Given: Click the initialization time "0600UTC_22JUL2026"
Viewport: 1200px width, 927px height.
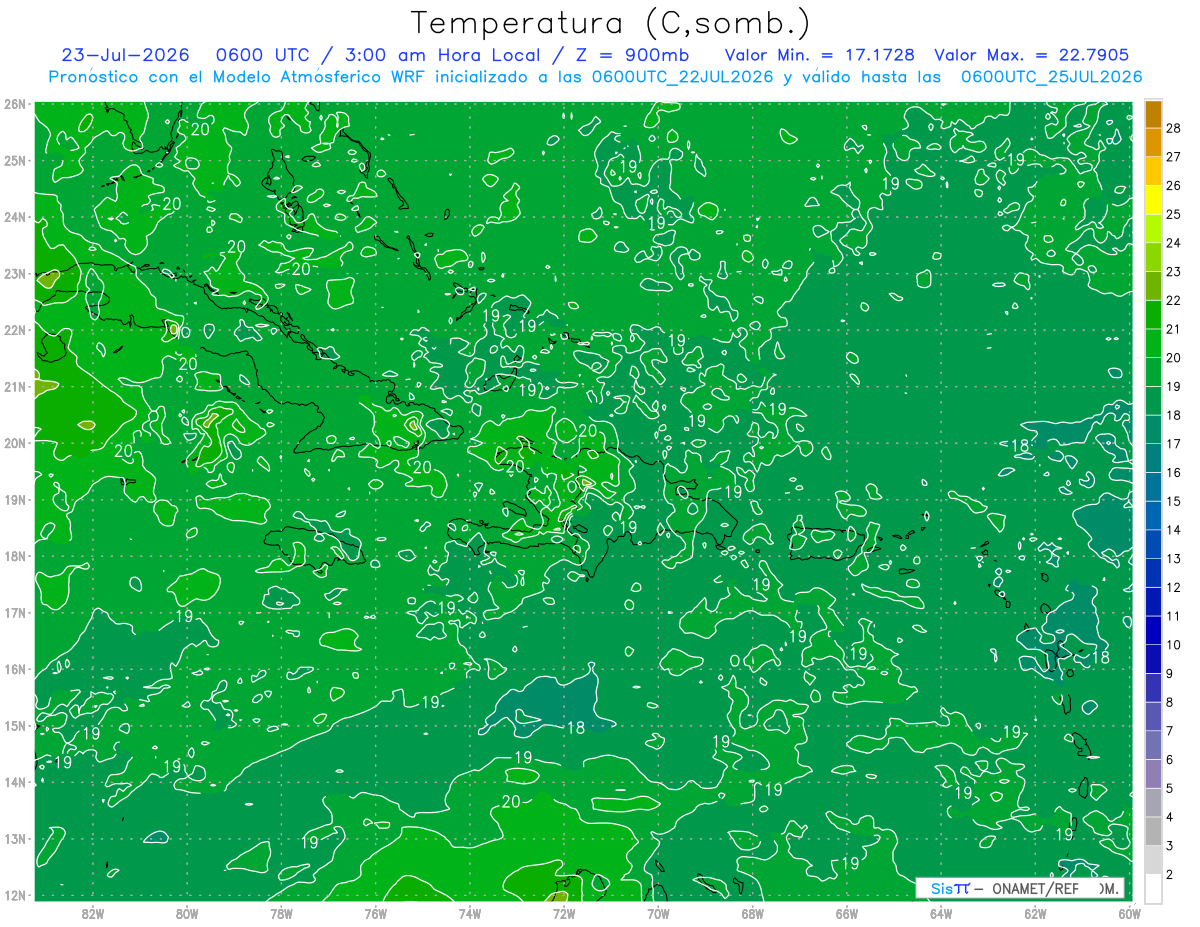Looking at the screenshot, I should click(x=682, y=77).
